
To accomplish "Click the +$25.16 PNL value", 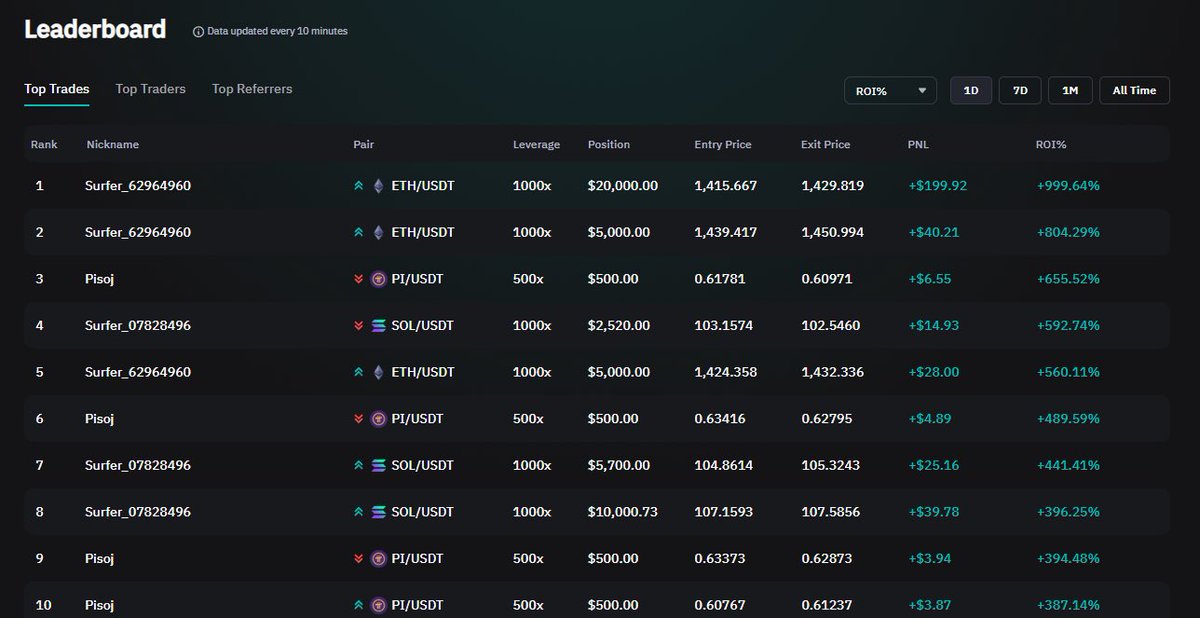I will pyautogui.click(x=934, y=465).
